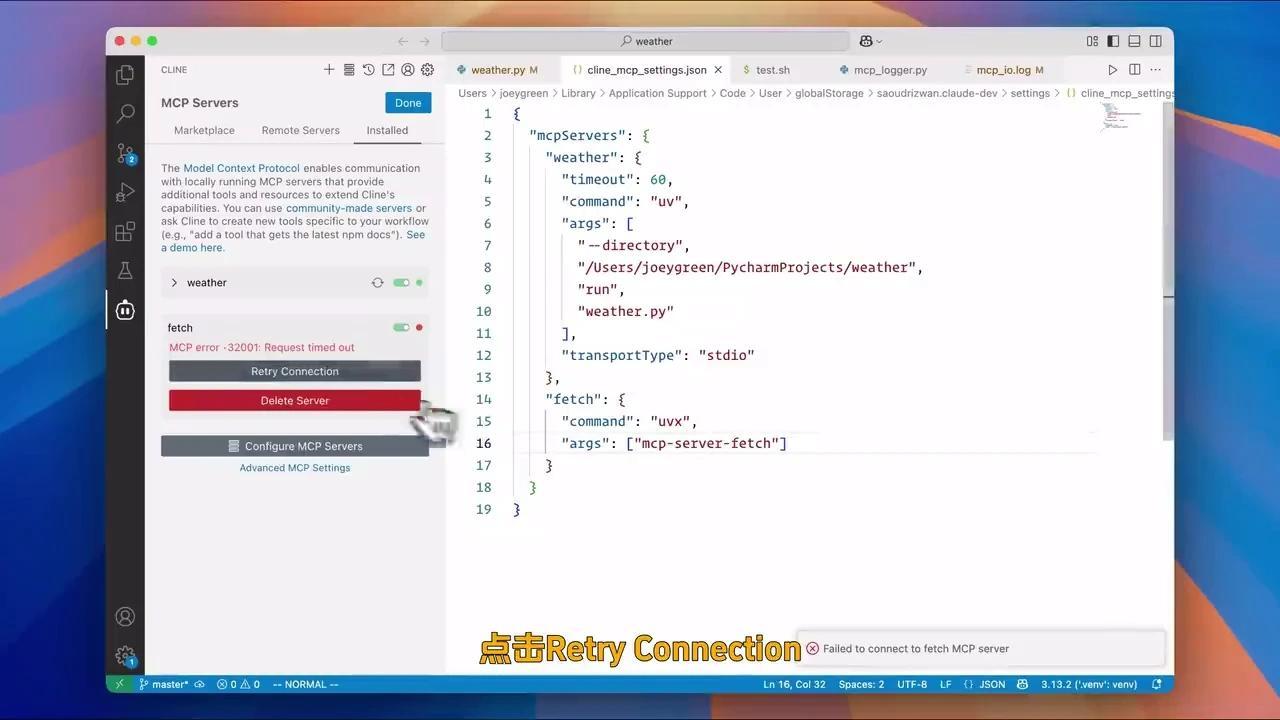1280x720 pixels.
Task: Open Cline history clock icon
Action: tap(368, 70)
